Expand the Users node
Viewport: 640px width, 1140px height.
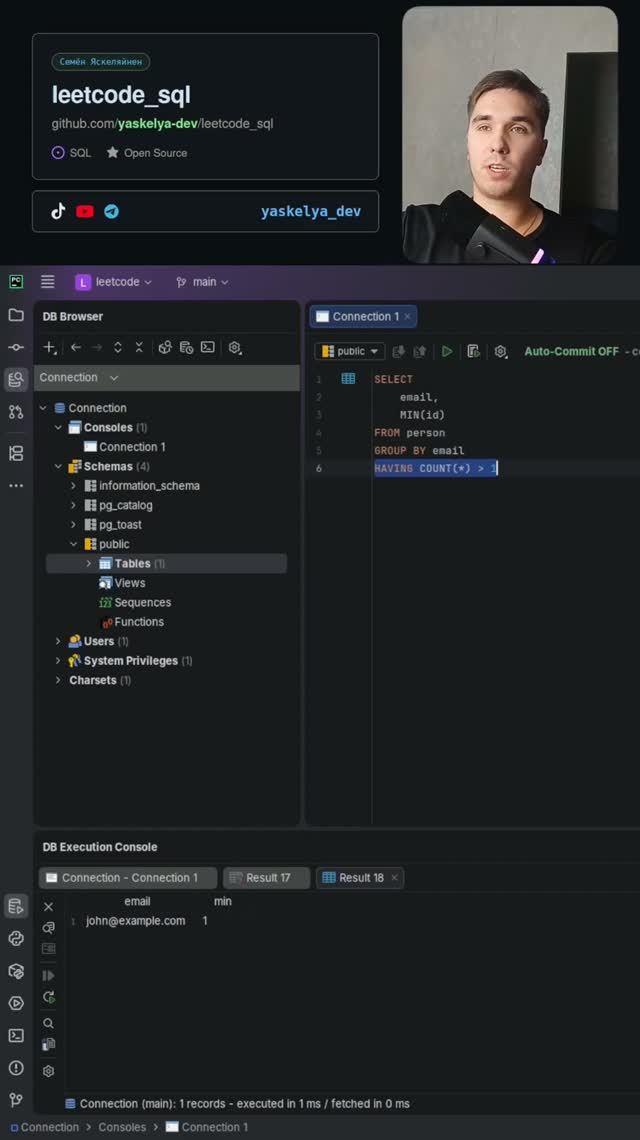(x=58, y=641)
